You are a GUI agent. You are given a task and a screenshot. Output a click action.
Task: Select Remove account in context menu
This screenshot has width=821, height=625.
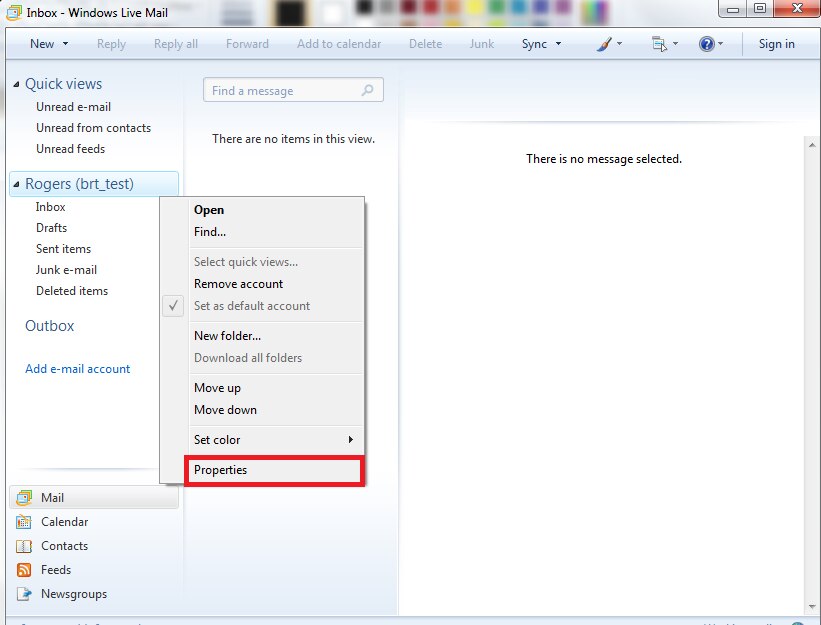[238, 284]
